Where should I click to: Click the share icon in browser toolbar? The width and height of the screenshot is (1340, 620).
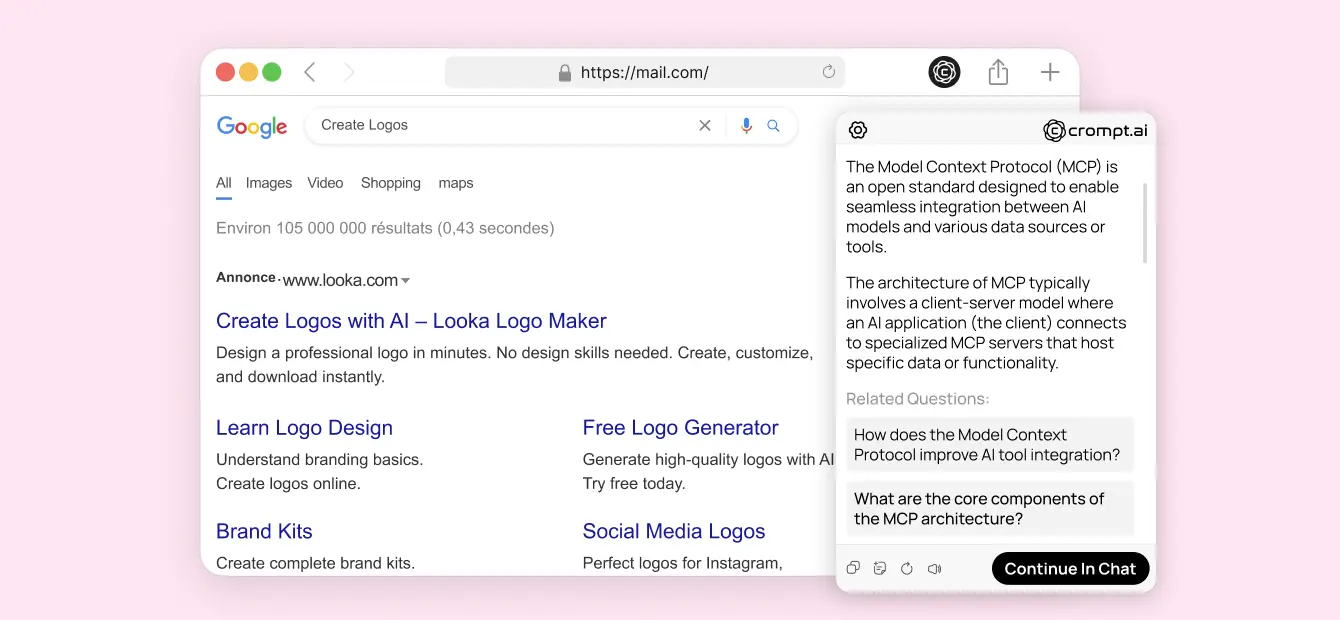998,72
